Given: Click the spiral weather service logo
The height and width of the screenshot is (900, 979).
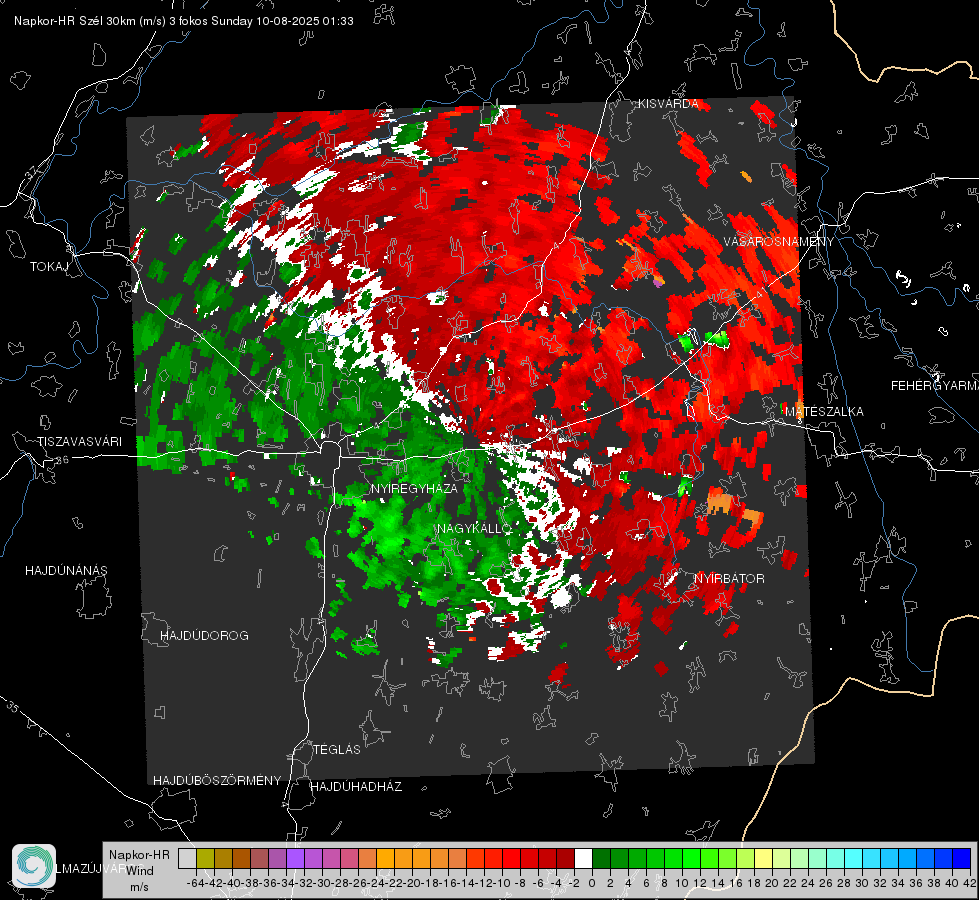Looking at the screenshot, I should tap(34, 866).
